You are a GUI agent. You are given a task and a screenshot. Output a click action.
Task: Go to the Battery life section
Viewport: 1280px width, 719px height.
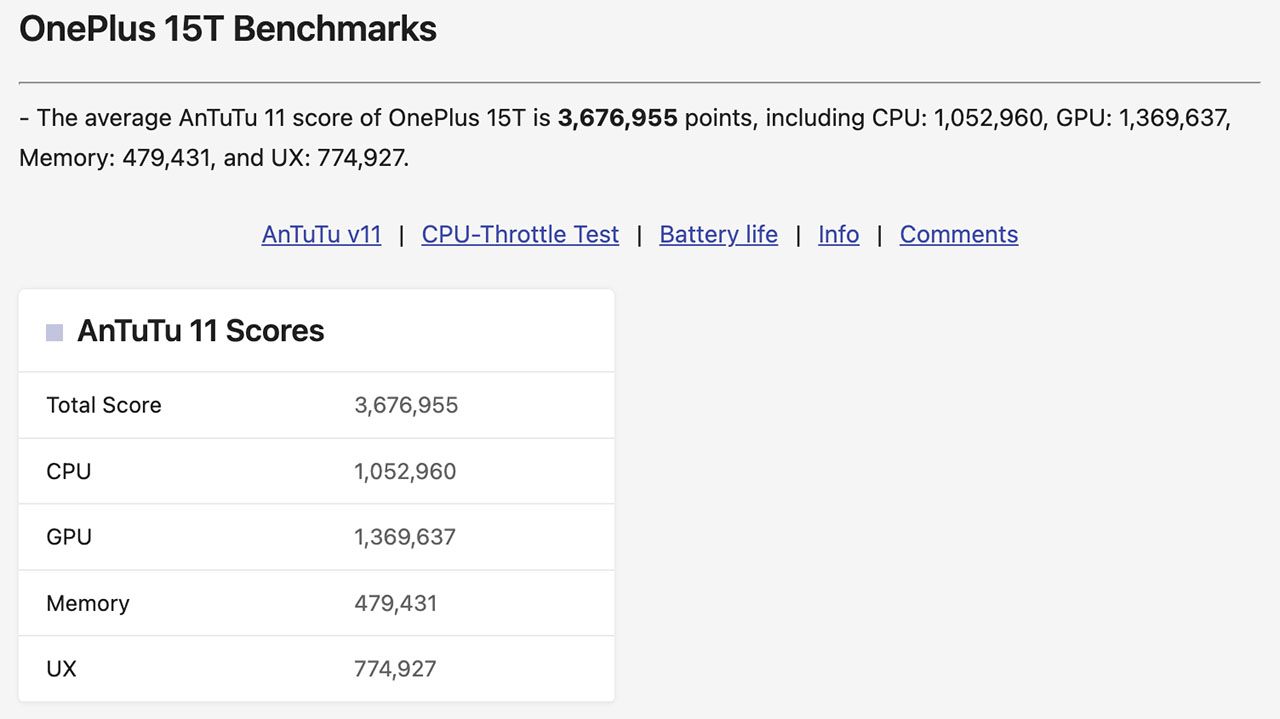(718, 234)
